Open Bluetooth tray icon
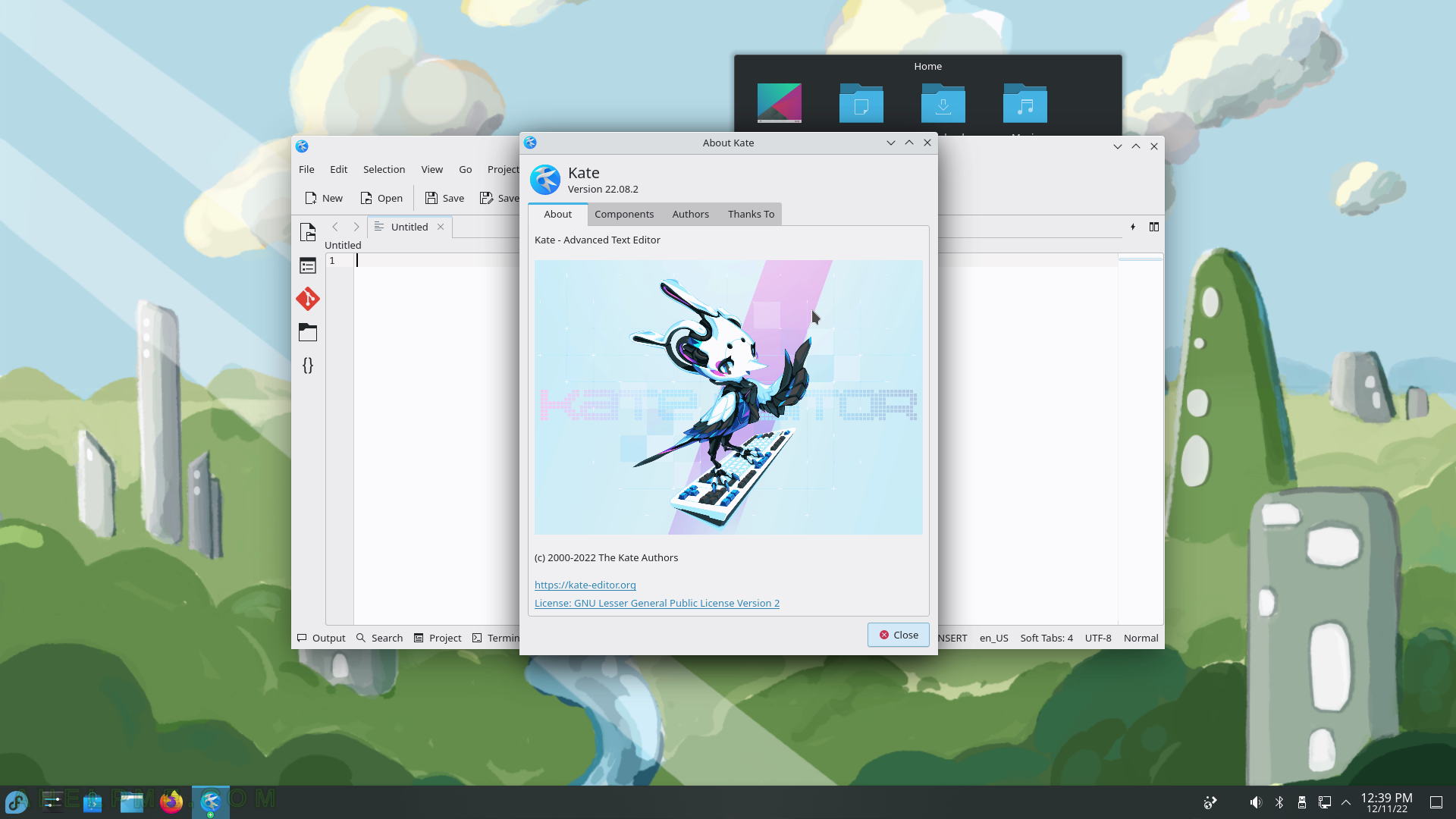The image size is (1456, 819). coord(1279,802)
